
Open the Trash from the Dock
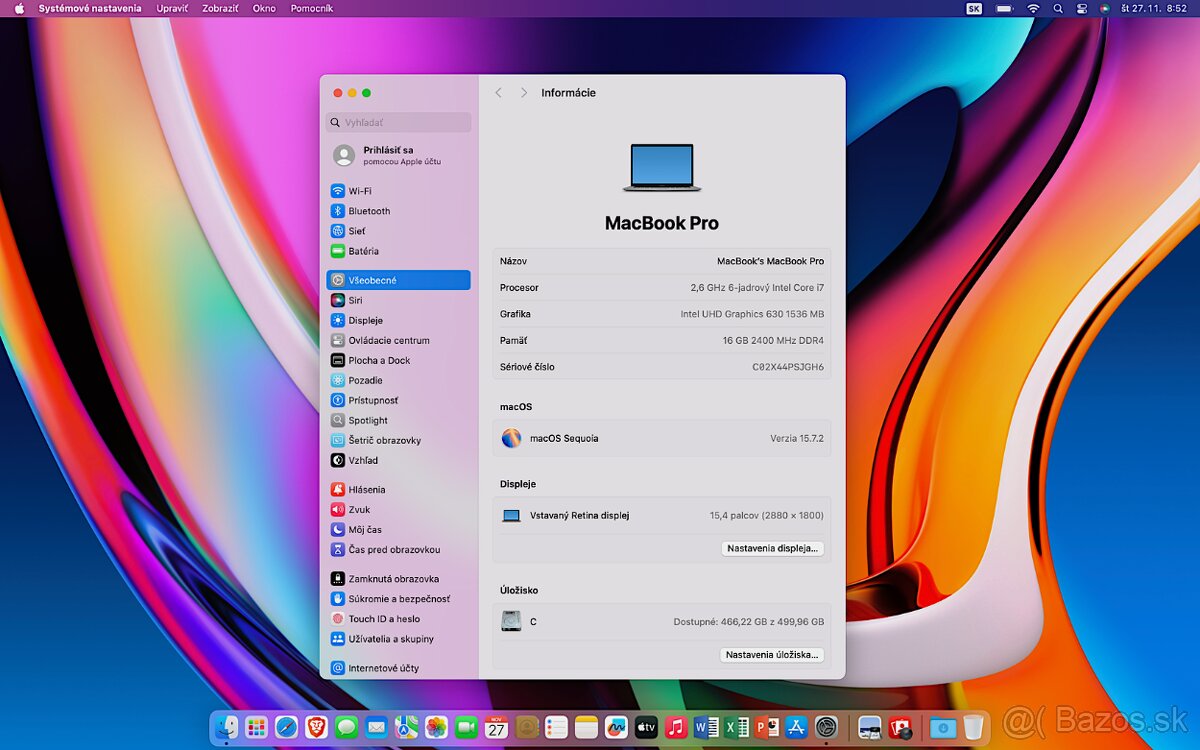point(973,727)
